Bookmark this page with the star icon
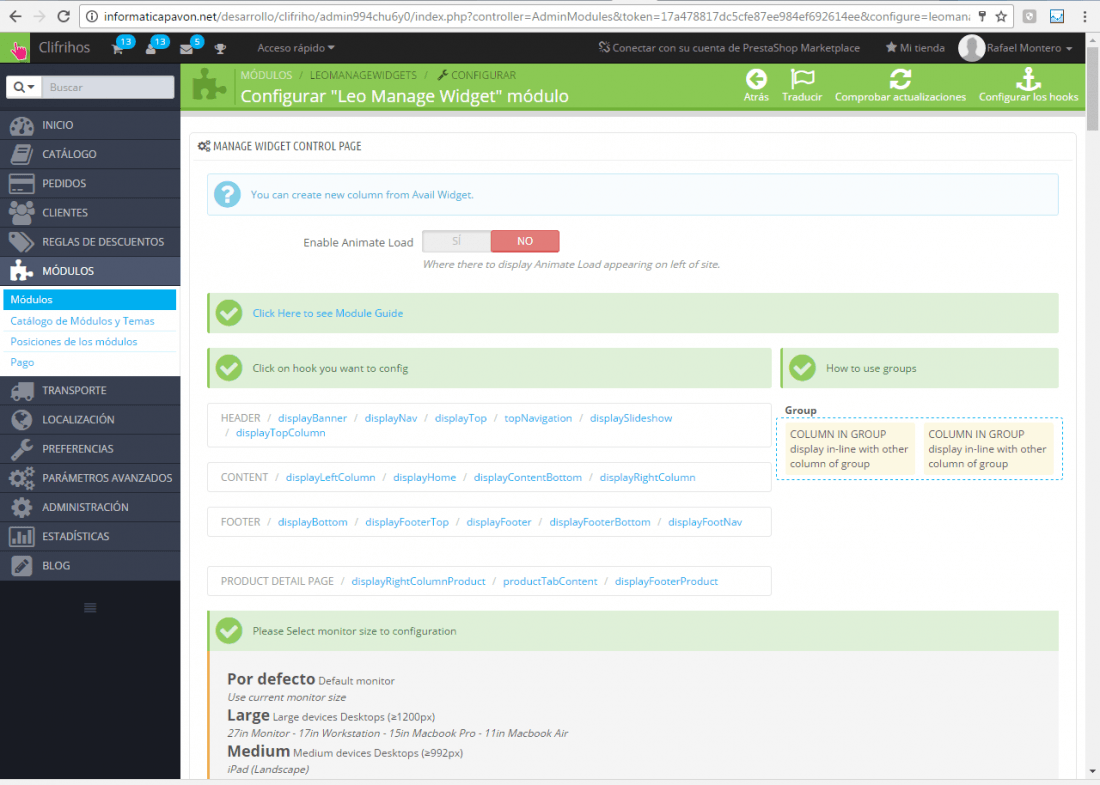Image resolution: width=1100 pixels, height=785 pixels. tap(1001, 16)
